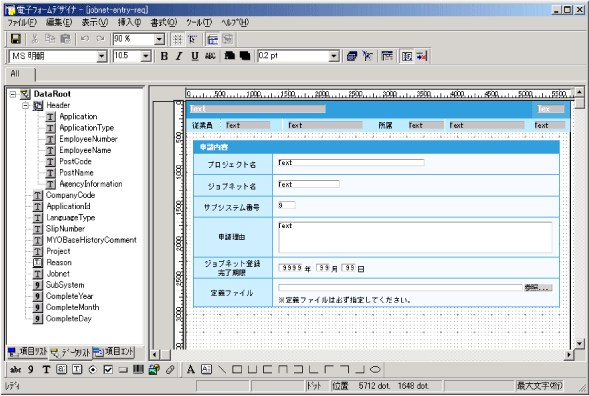This screenshot has height=396, width=589.
Task: Switch to データリスト bottom tab
Action: (x=71, y=352)
